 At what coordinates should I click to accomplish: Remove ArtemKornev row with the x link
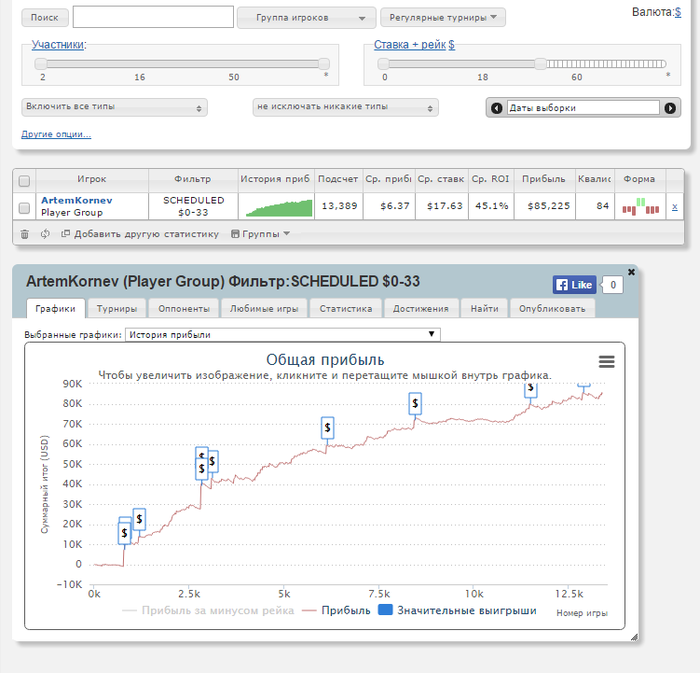tap(675, 207)
